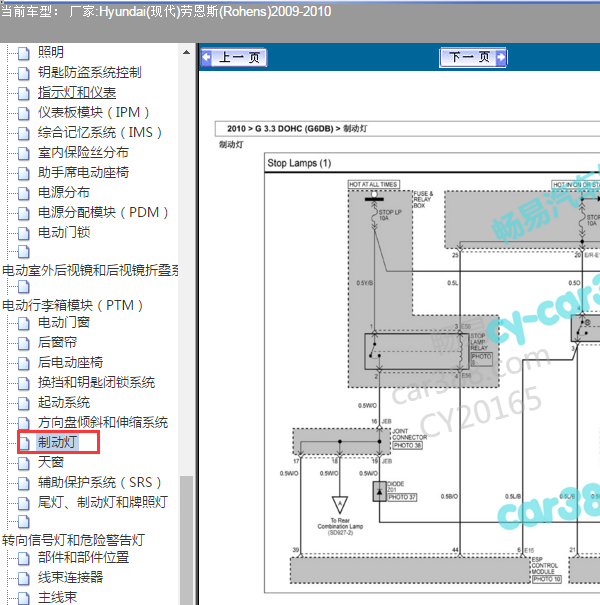This screenshot has height=605, width=600.
Task: Click the page icon beside 辅助保护系统（SRS）
Action: tap(24, 484)
